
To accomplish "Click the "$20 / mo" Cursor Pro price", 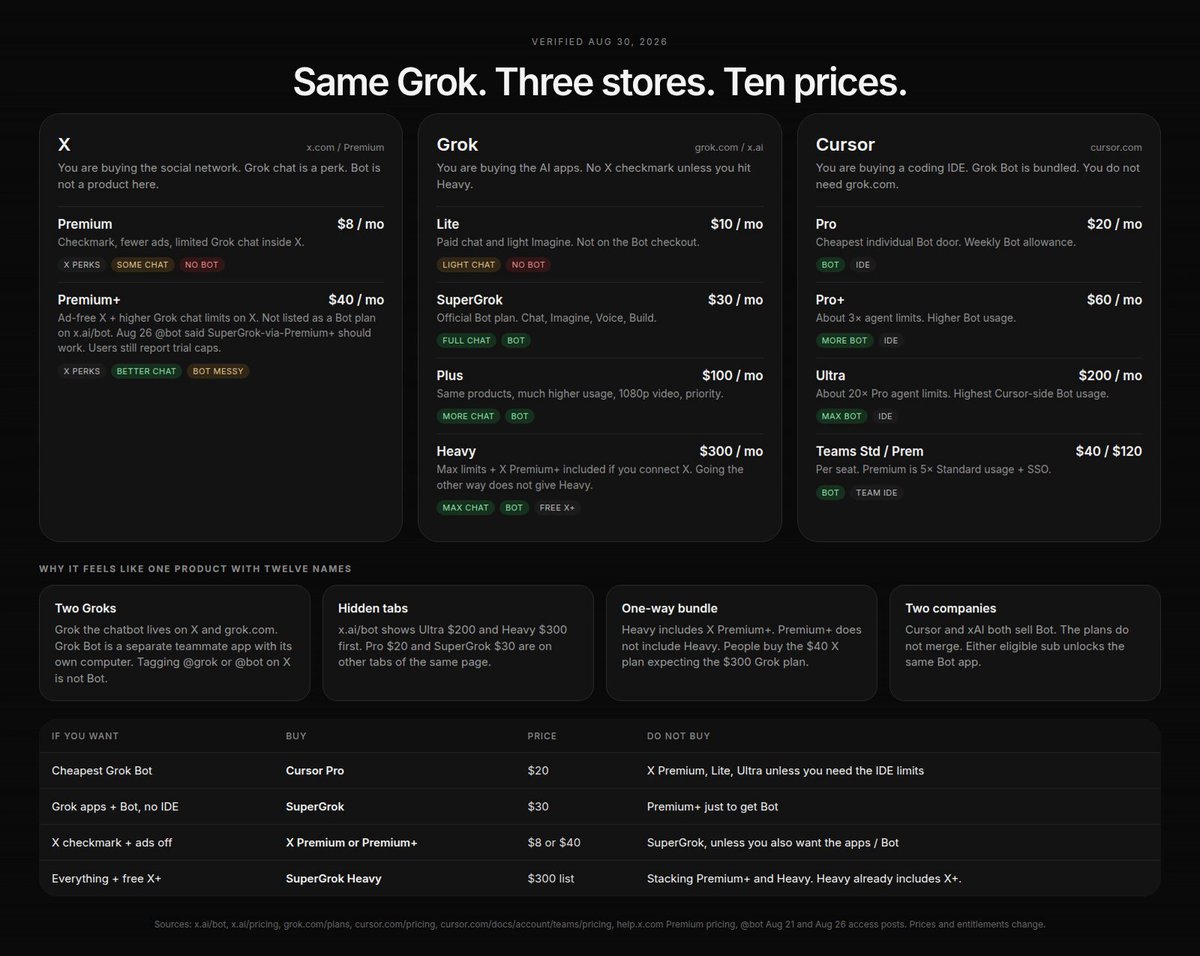I will [x=1115, y=224].
